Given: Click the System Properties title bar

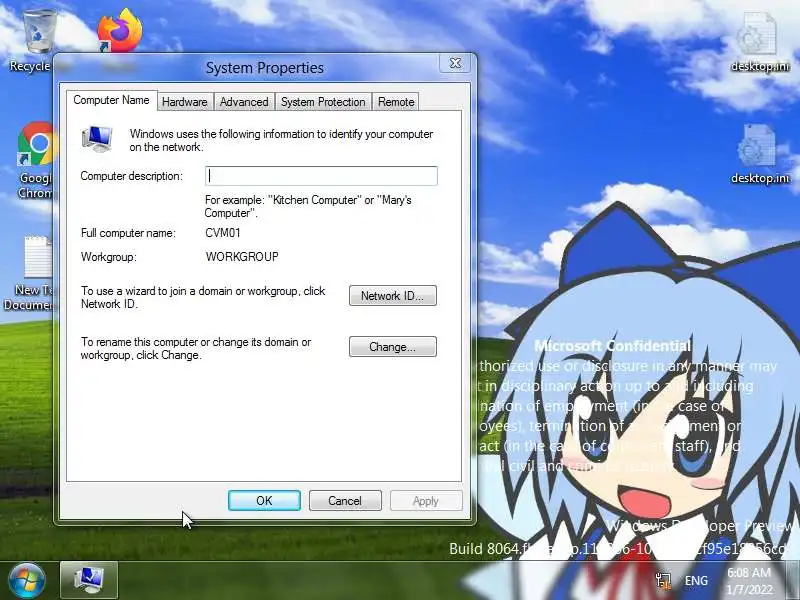Looking at the screenshot, I should coord(264,67).
